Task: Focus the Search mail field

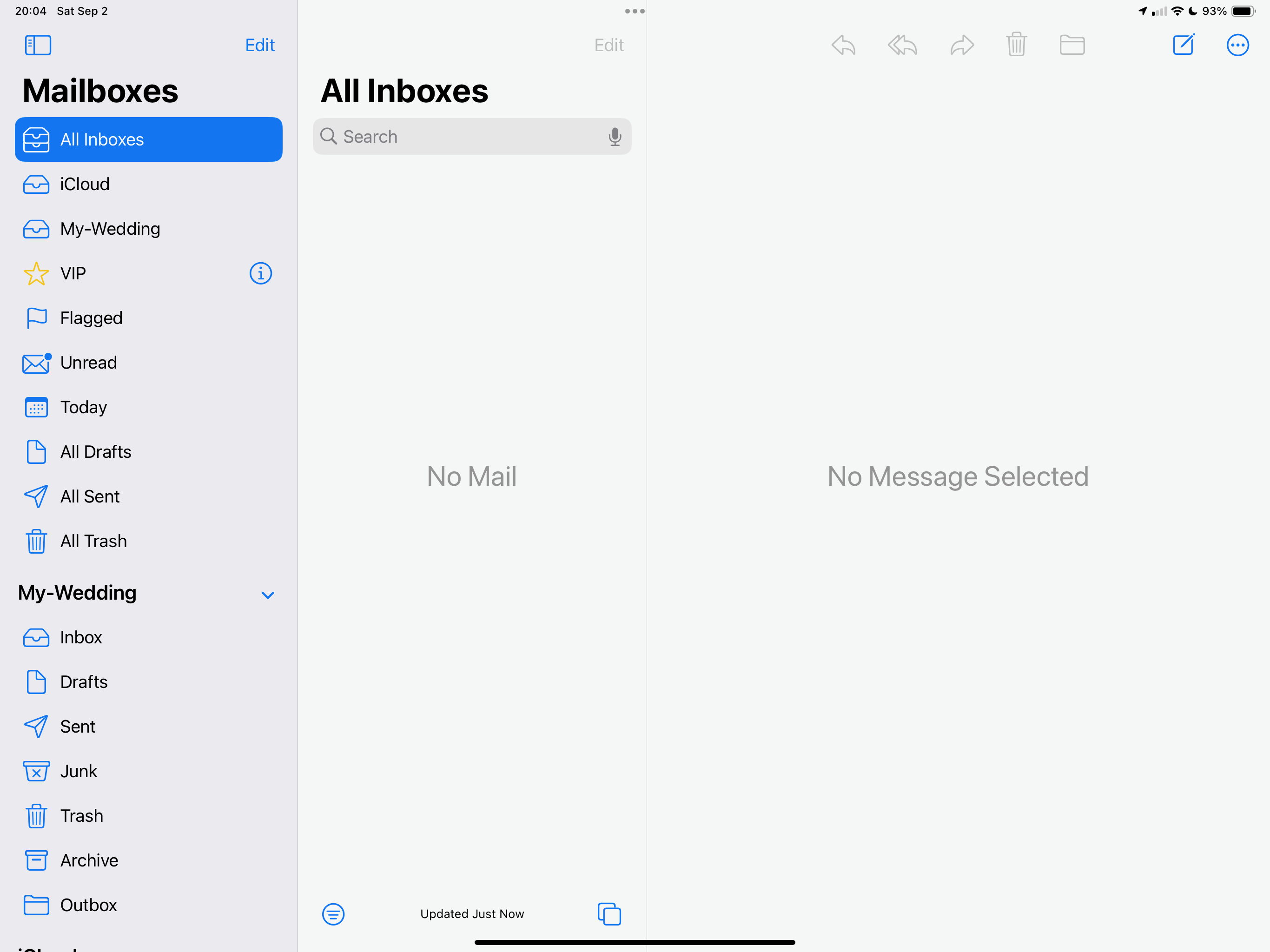Action: [x=472, y=137]
